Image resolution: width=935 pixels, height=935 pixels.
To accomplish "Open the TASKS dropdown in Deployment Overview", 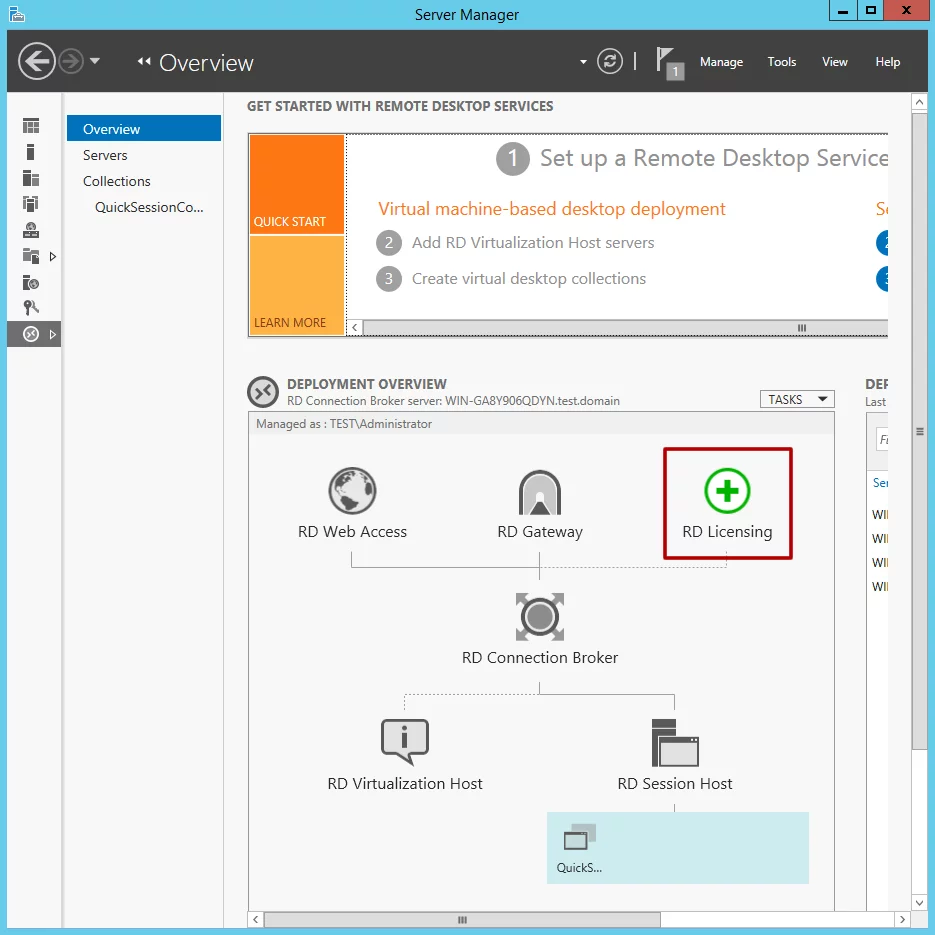I will click(x=797, y=399).
